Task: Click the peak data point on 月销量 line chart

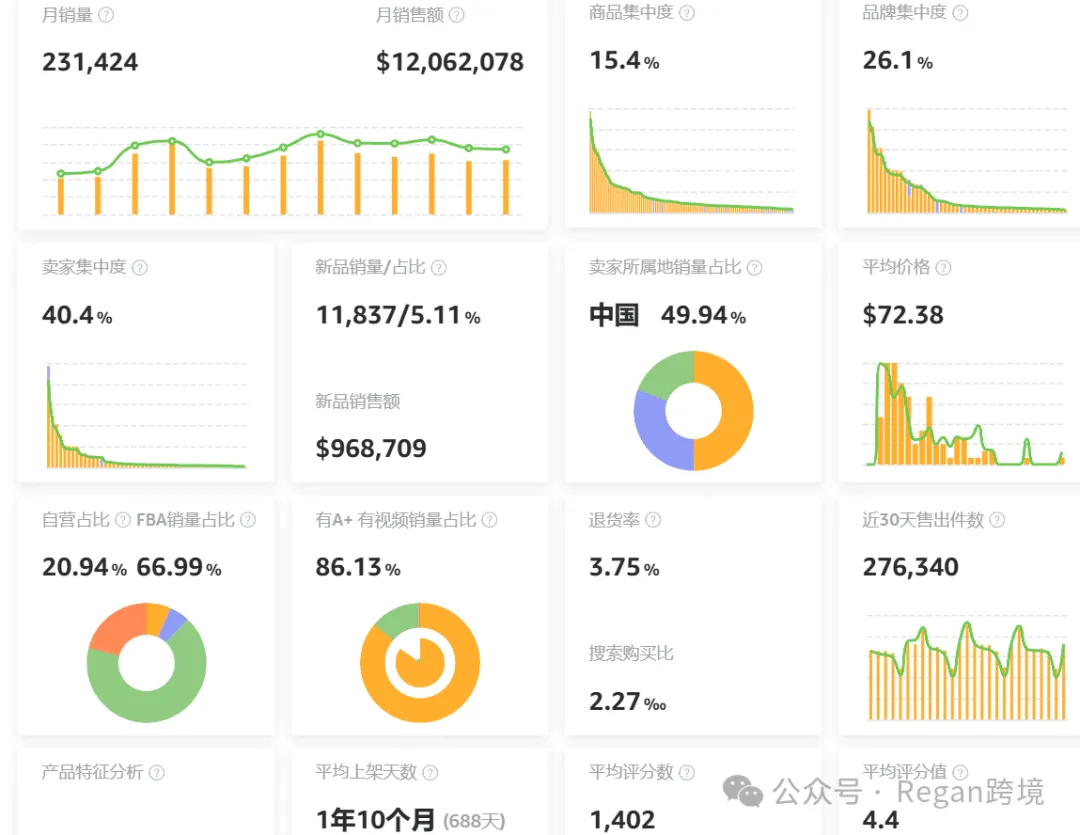Action: tap(320, 134)
